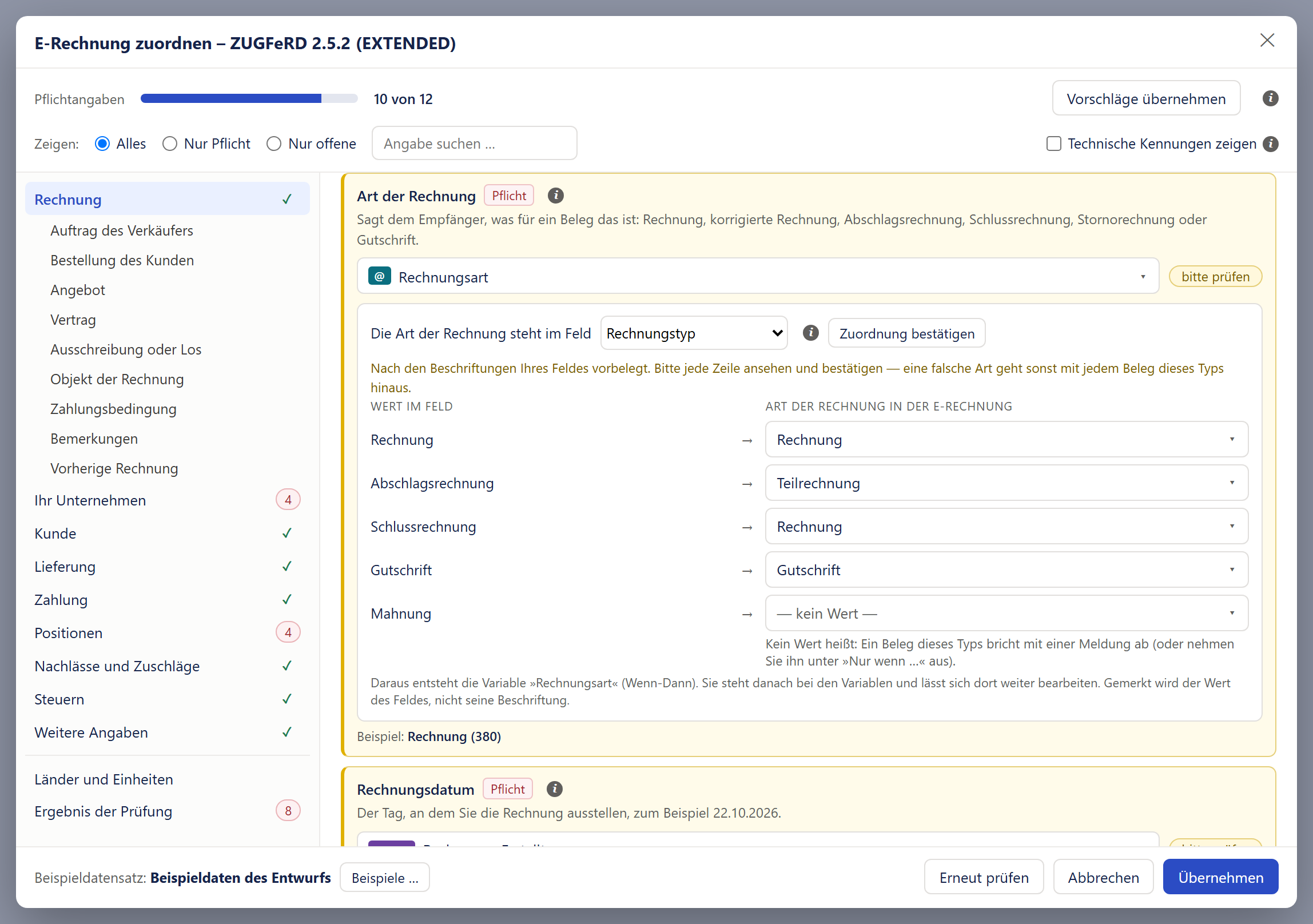
Task: Select the Nur Pflicht radio button
Action: coord(169,144)
